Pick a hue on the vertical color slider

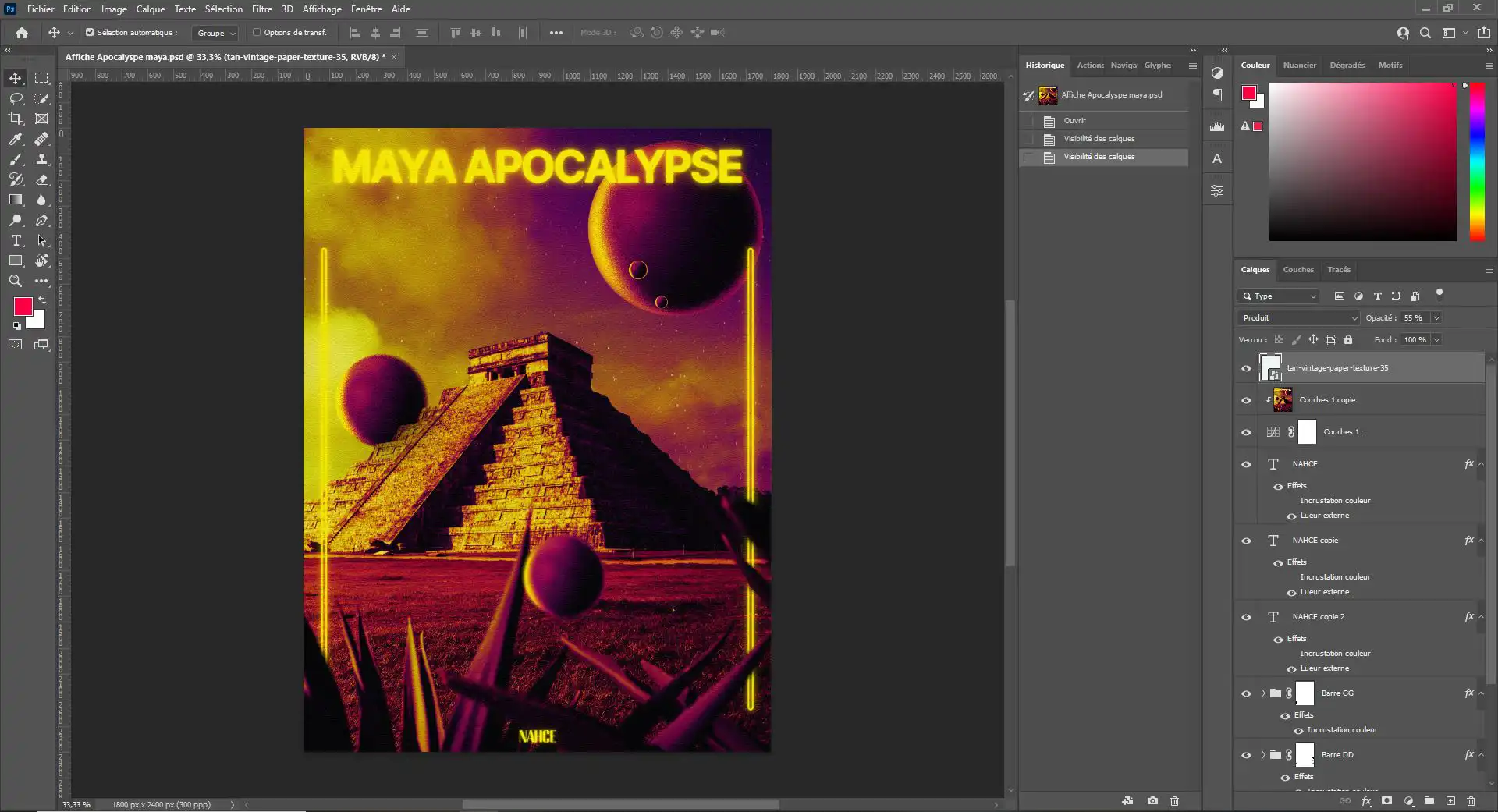(x=1477, y=161)
